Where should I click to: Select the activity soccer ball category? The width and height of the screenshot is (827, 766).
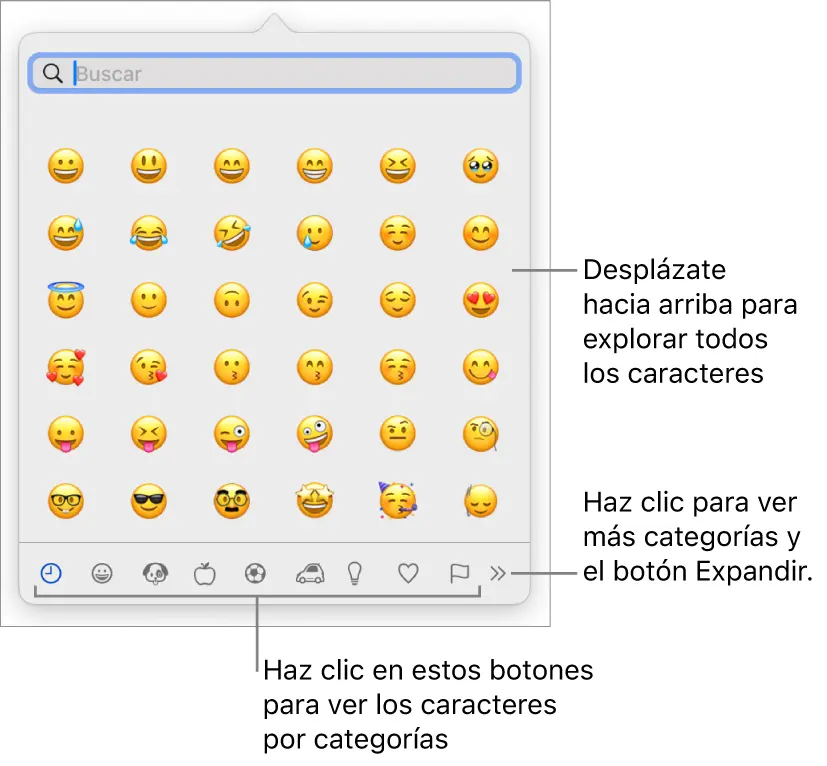(x=255, y=573)
